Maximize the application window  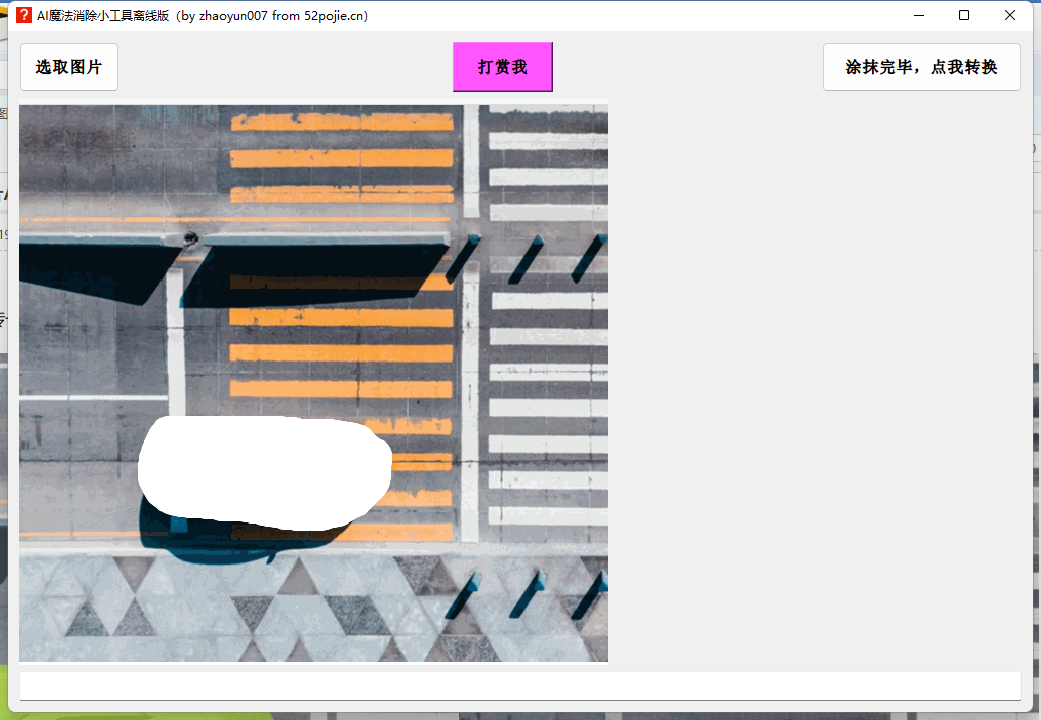964,15
